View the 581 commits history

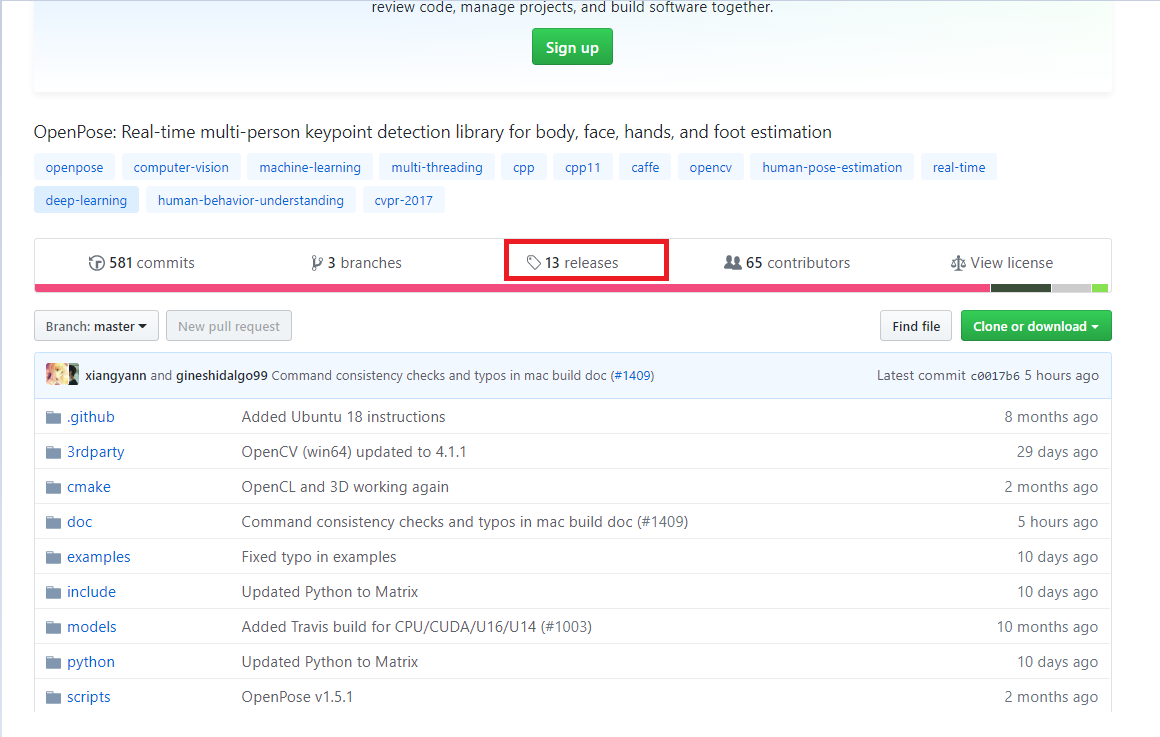click(x=141, y=263)
